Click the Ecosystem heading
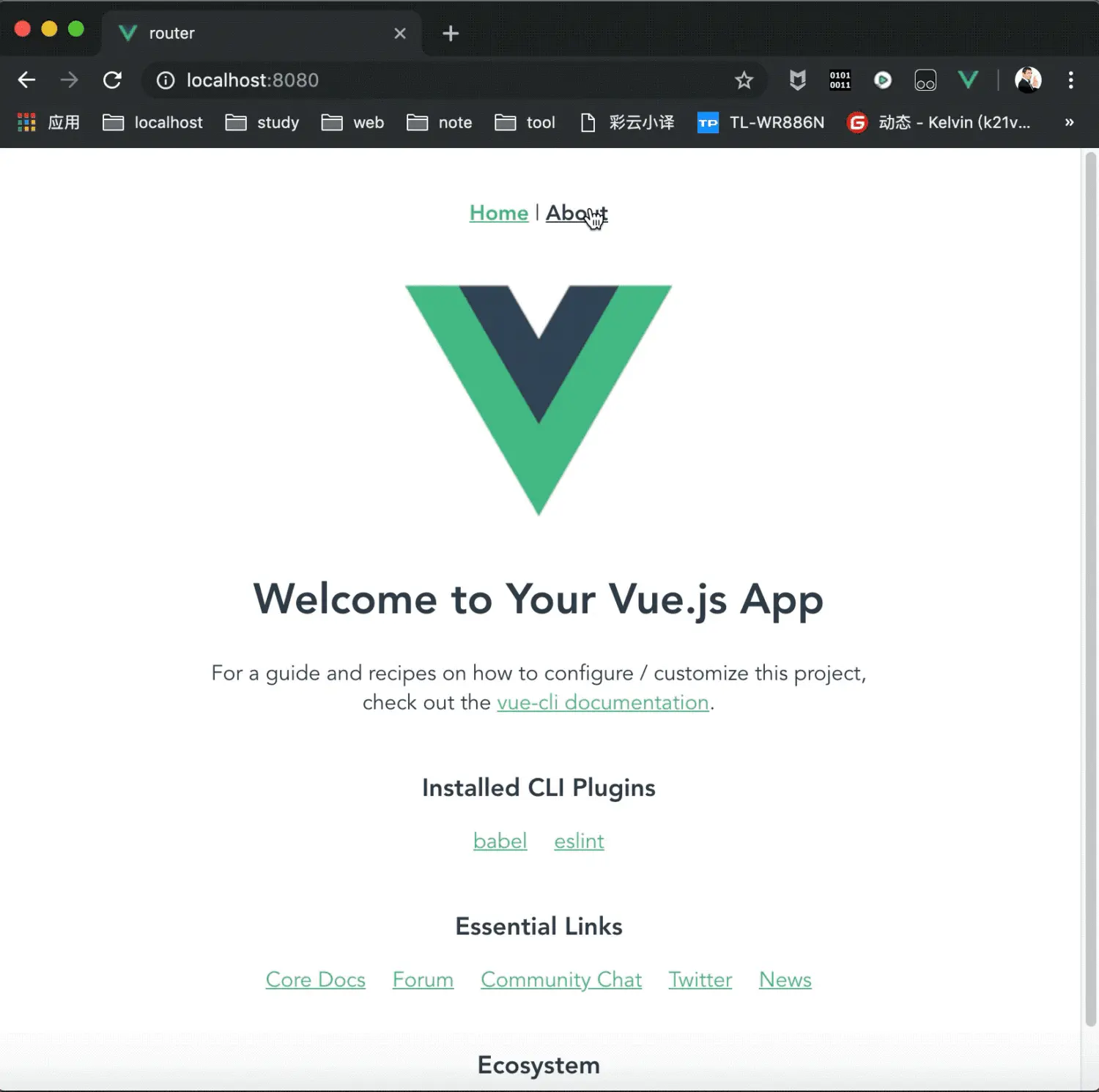Image resolution: width=1099 pixels, height=1092 pixels. [x=539, y=1065]
